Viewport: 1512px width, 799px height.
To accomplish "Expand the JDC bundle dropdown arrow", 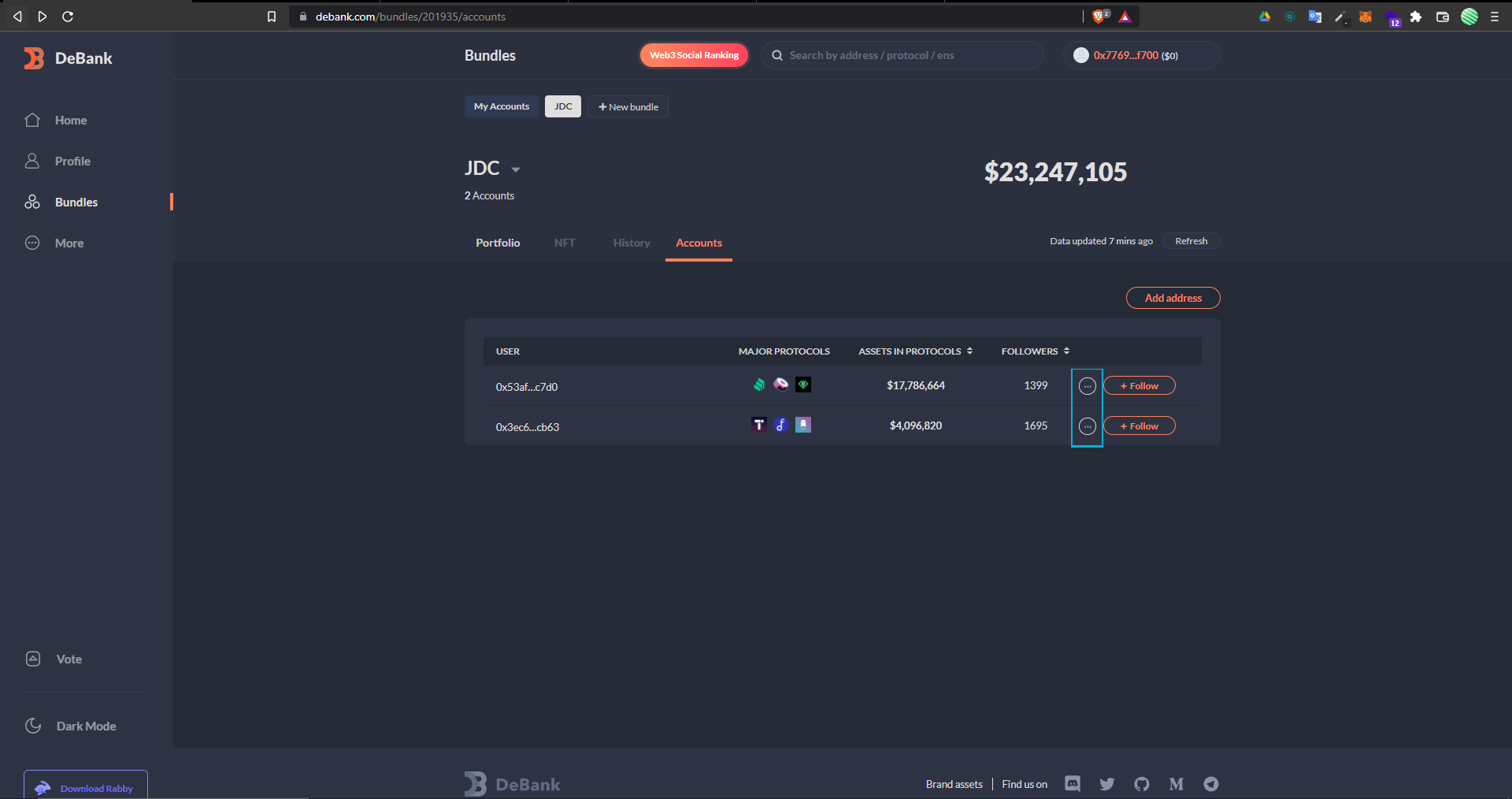I will [x=516, y=169].
